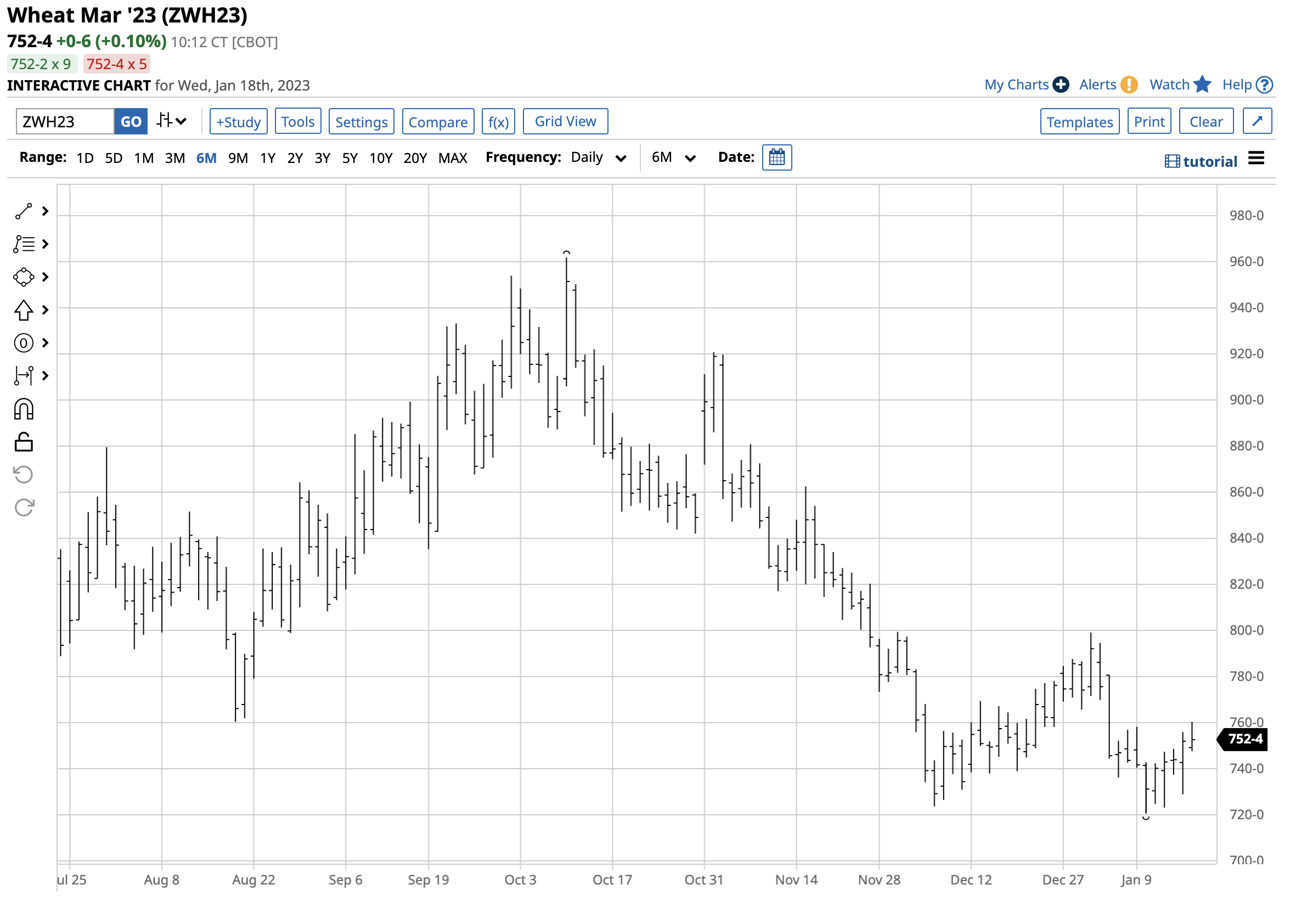This screenshot has height=924, width=1307.
Task: Select the 1Y range option
Action: pyautogui.click(x=268, y=158)
